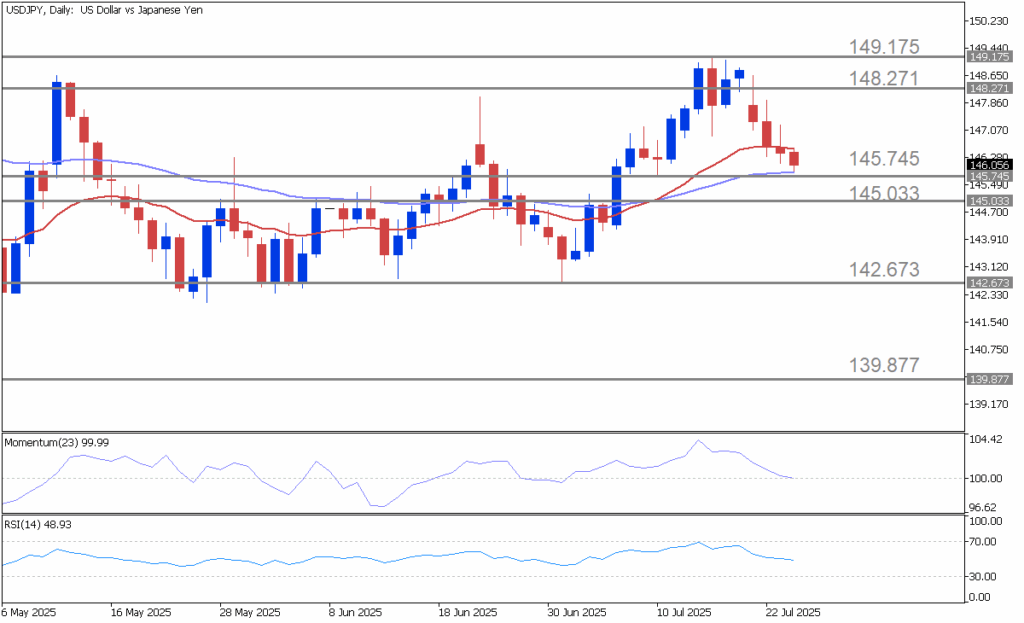Select the RSI(14) 48.93 indicator label
This screenshot has height=623, width=1024.
tap(38, 524)
